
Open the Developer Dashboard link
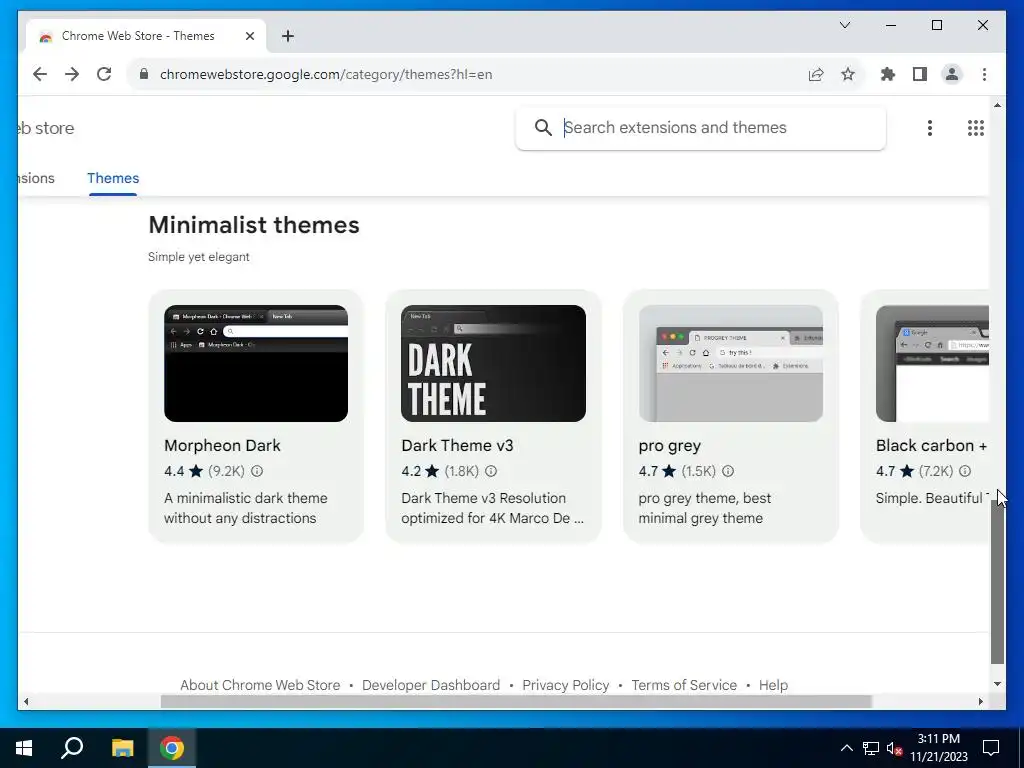[x=431, y=685]
